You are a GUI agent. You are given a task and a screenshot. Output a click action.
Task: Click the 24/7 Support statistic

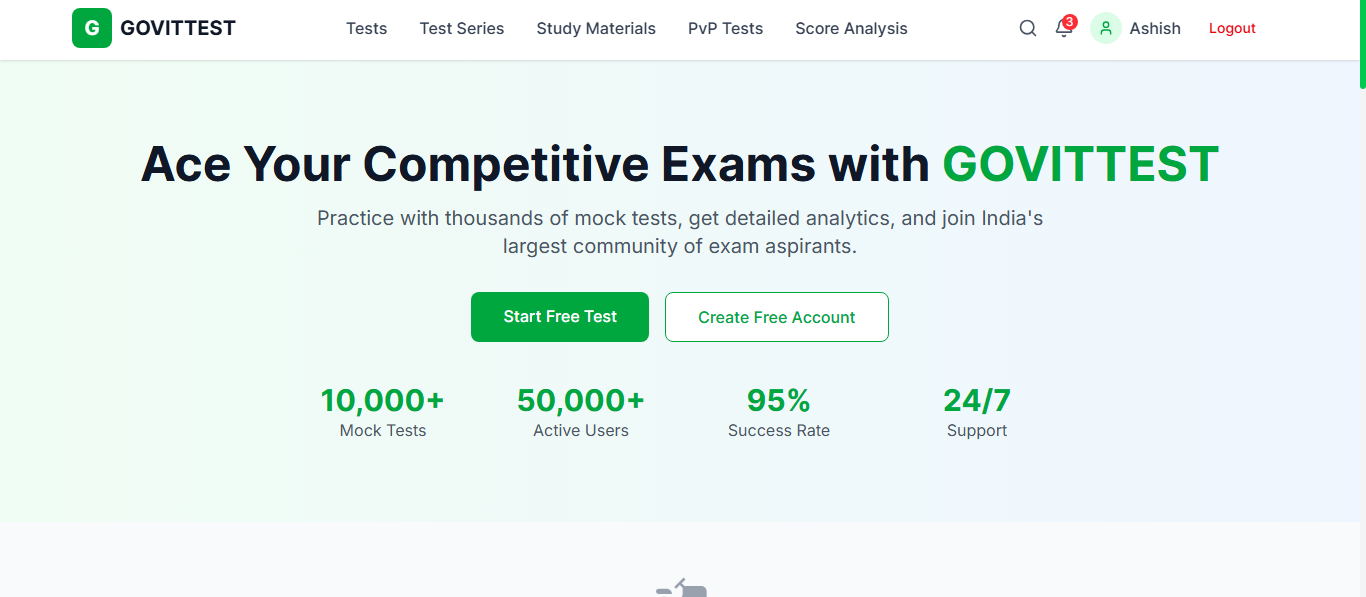click(977, 412)
